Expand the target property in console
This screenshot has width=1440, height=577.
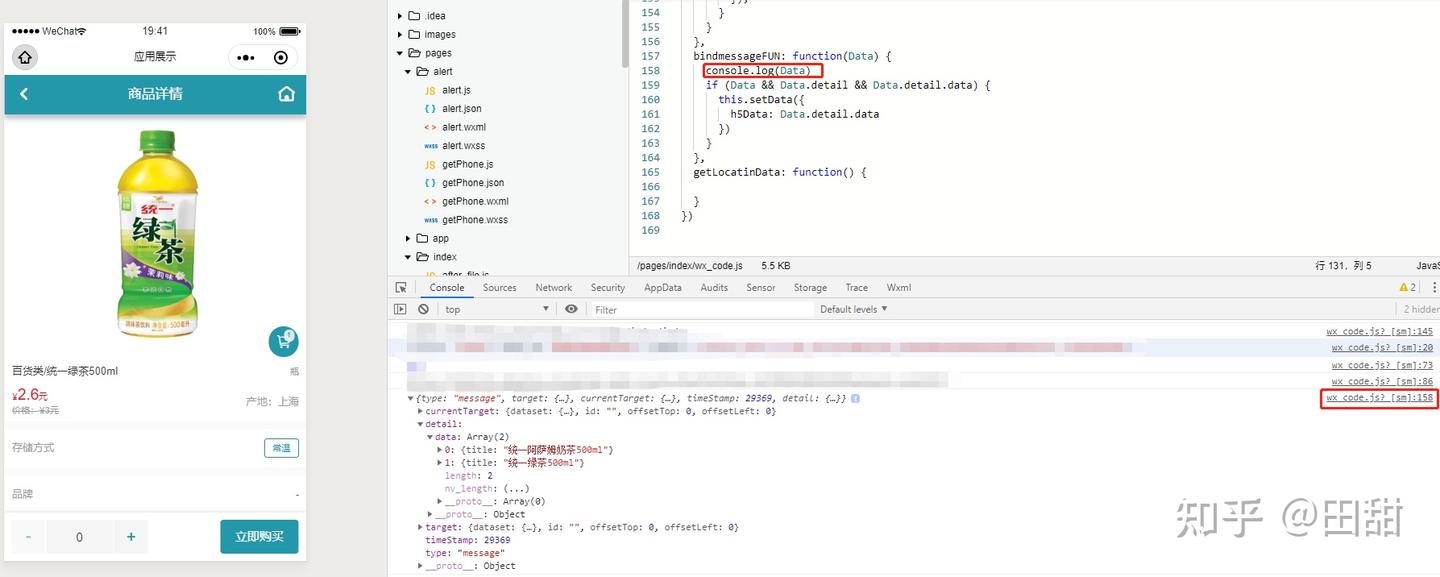[421, 527]
